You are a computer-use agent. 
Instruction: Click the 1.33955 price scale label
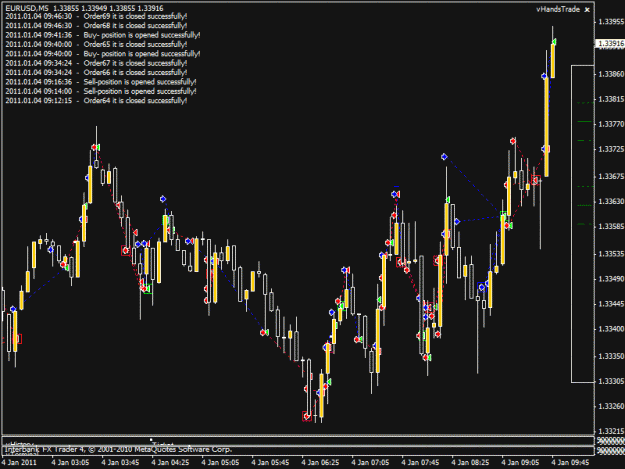[611, 22]
